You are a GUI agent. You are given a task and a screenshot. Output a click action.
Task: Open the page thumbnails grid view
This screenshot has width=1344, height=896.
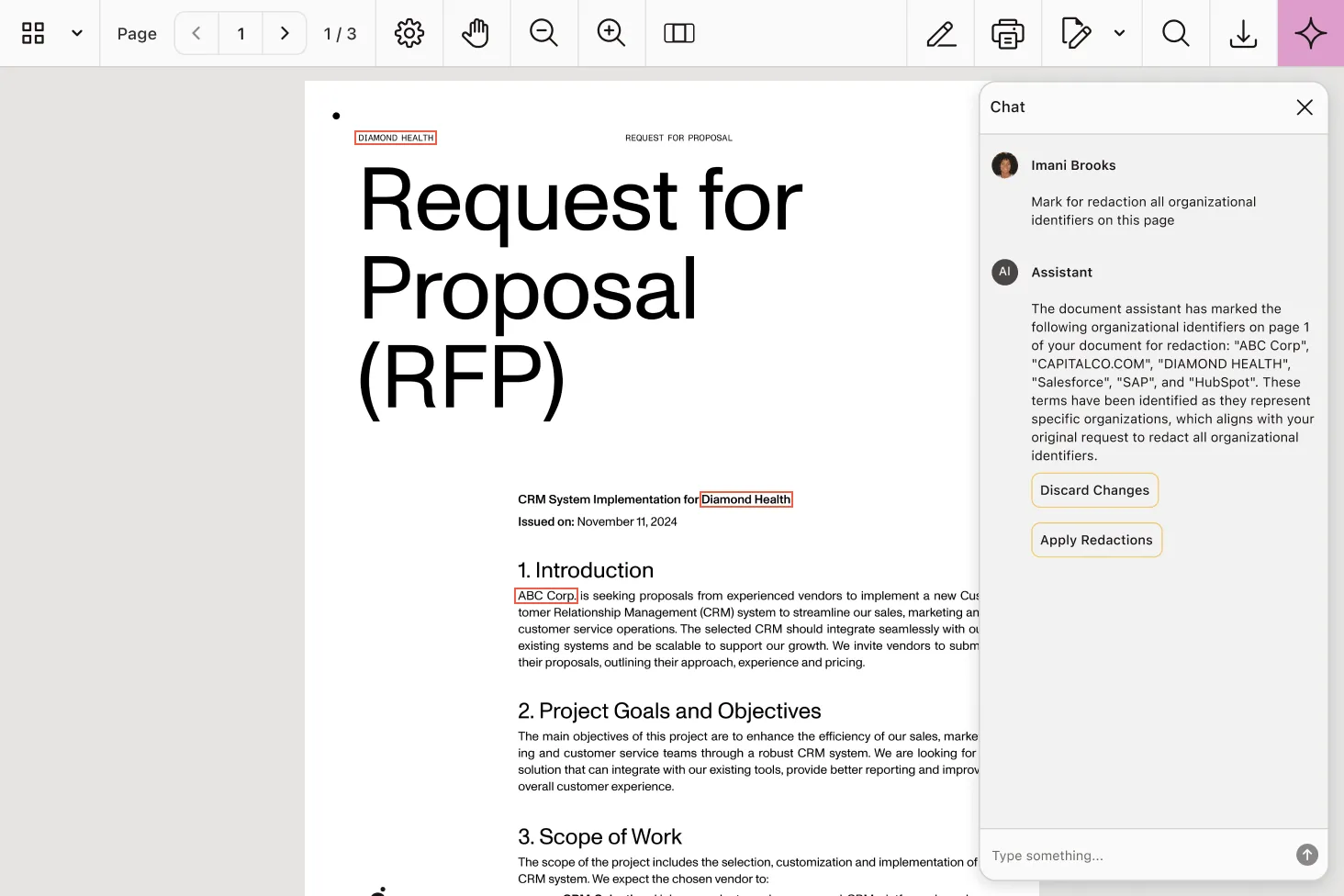point(33,33)
